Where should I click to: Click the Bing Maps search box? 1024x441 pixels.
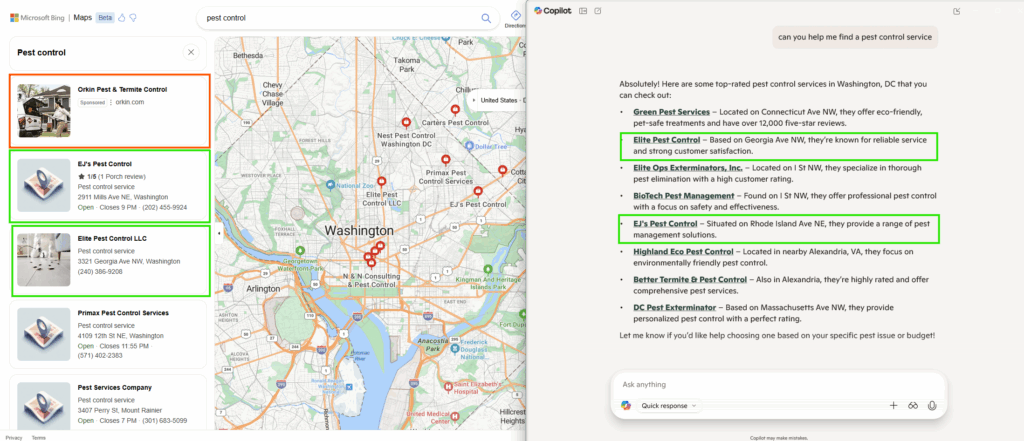(340, 18)
